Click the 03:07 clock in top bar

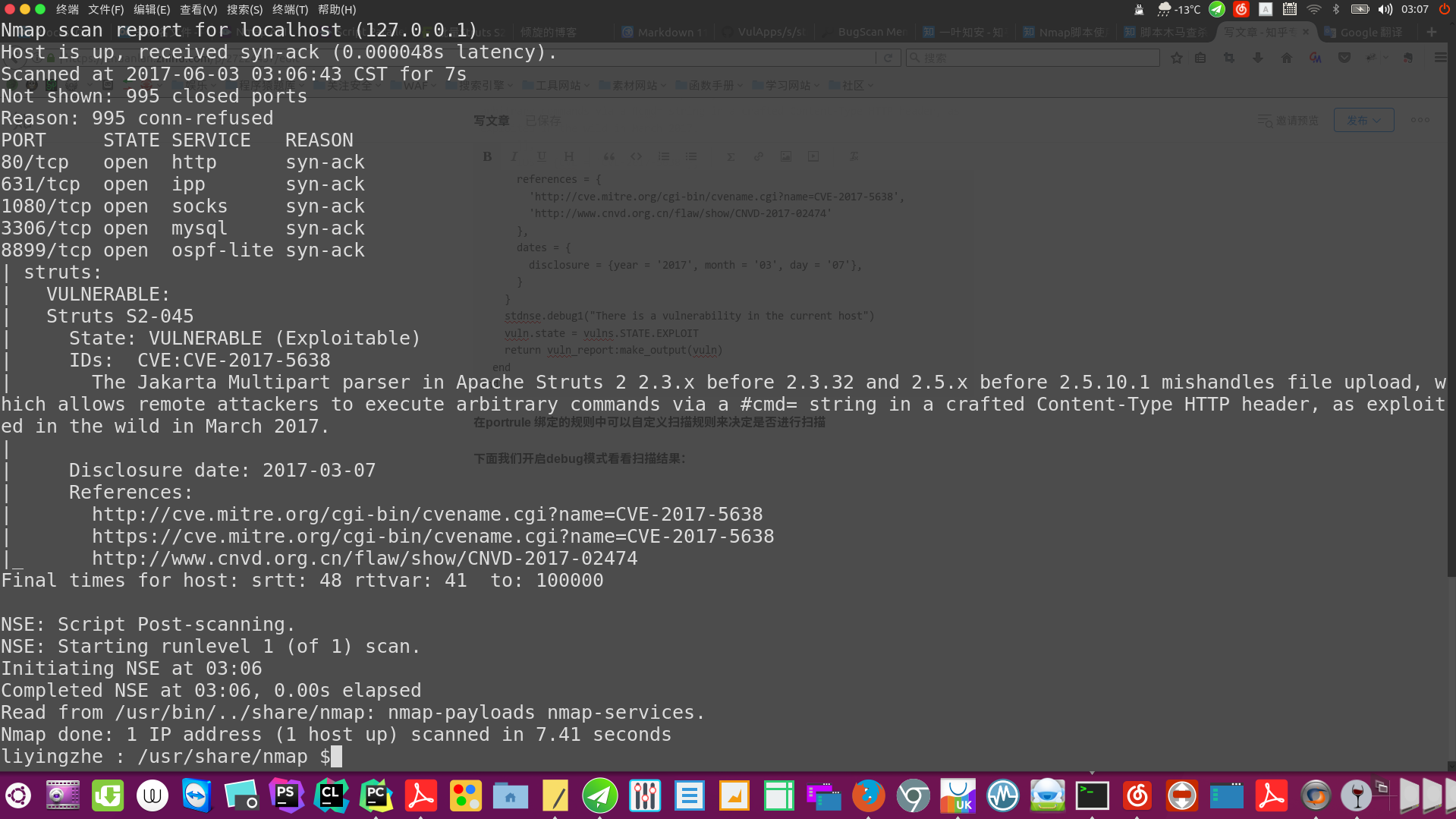click(x=1415, y=9)
